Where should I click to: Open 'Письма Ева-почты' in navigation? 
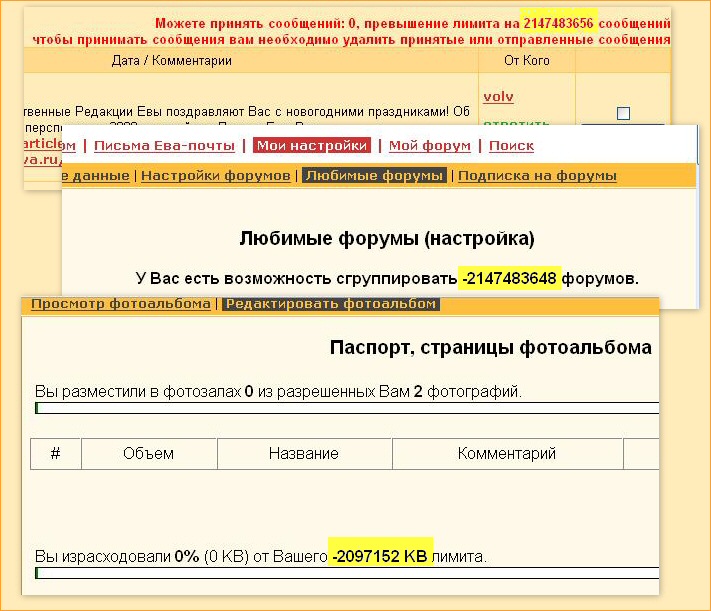coord(164,146)
